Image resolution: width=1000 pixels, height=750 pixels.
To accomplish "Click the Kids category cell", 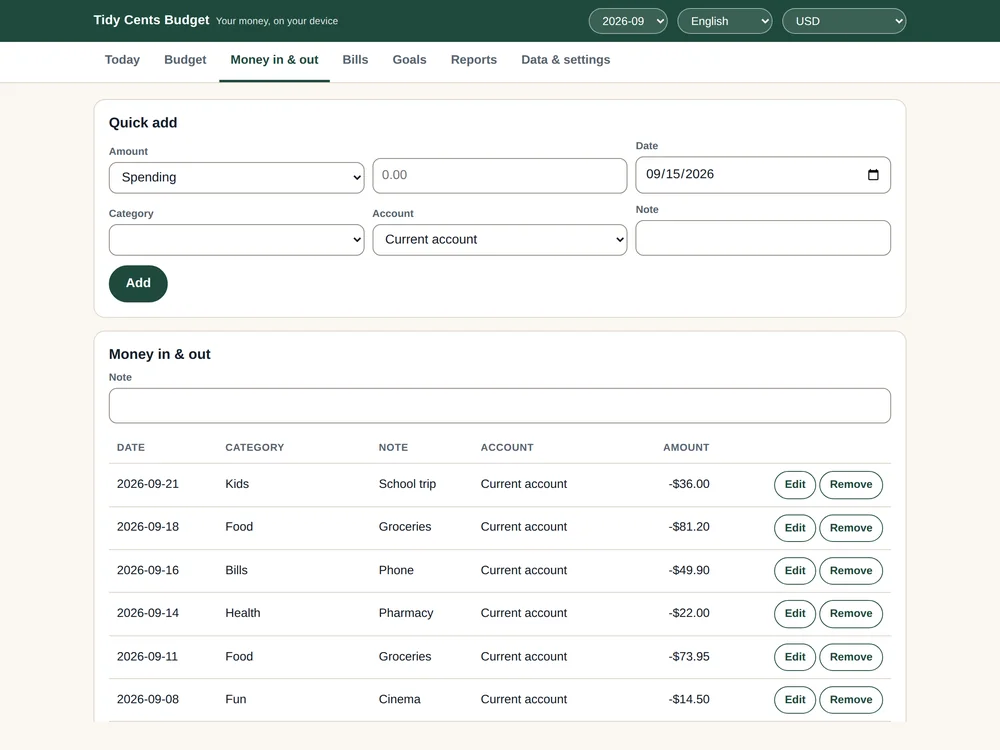I will point(237,484).
